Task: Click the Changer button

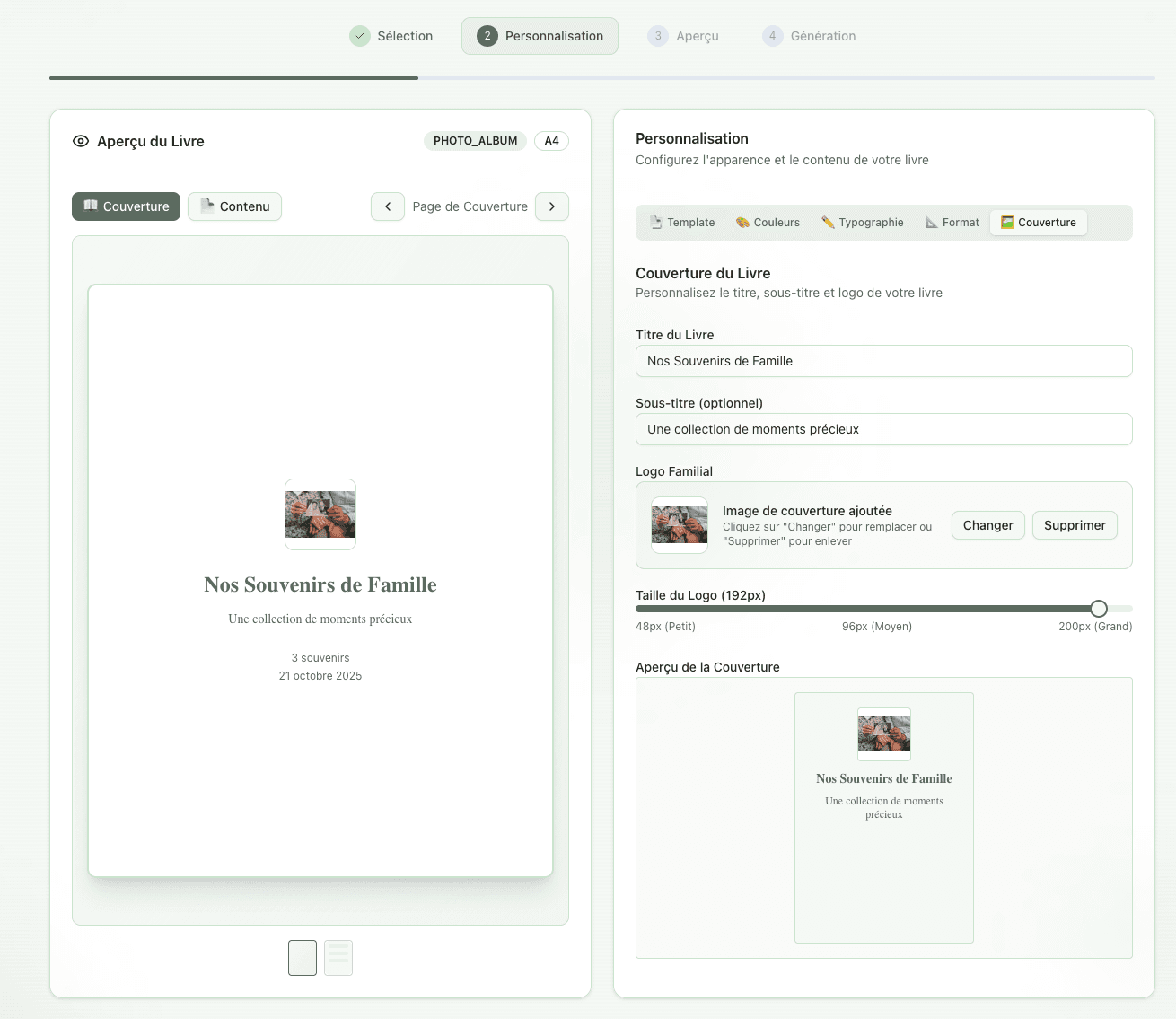Action: point(987,525)
